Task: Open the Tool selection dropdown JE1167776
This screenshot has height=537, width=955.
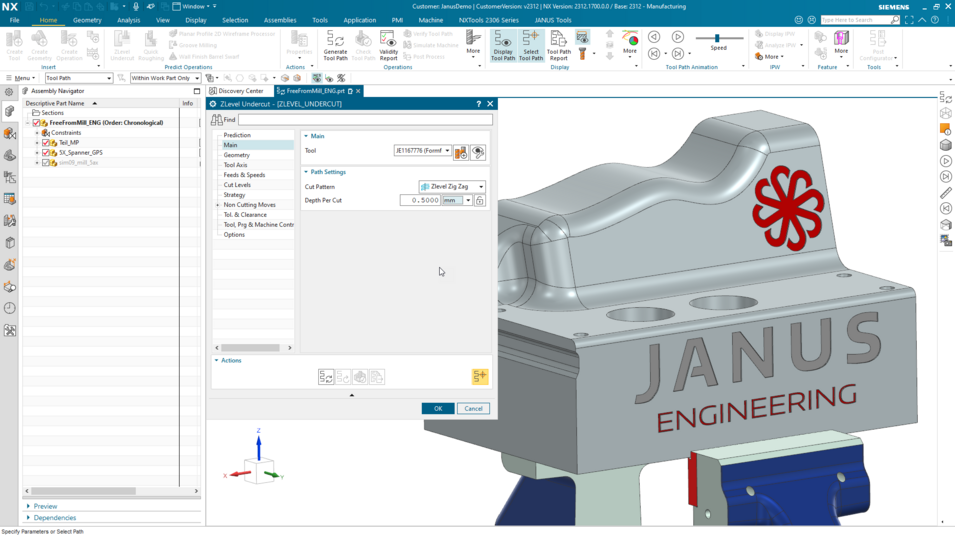Action: tap(422, 150)
